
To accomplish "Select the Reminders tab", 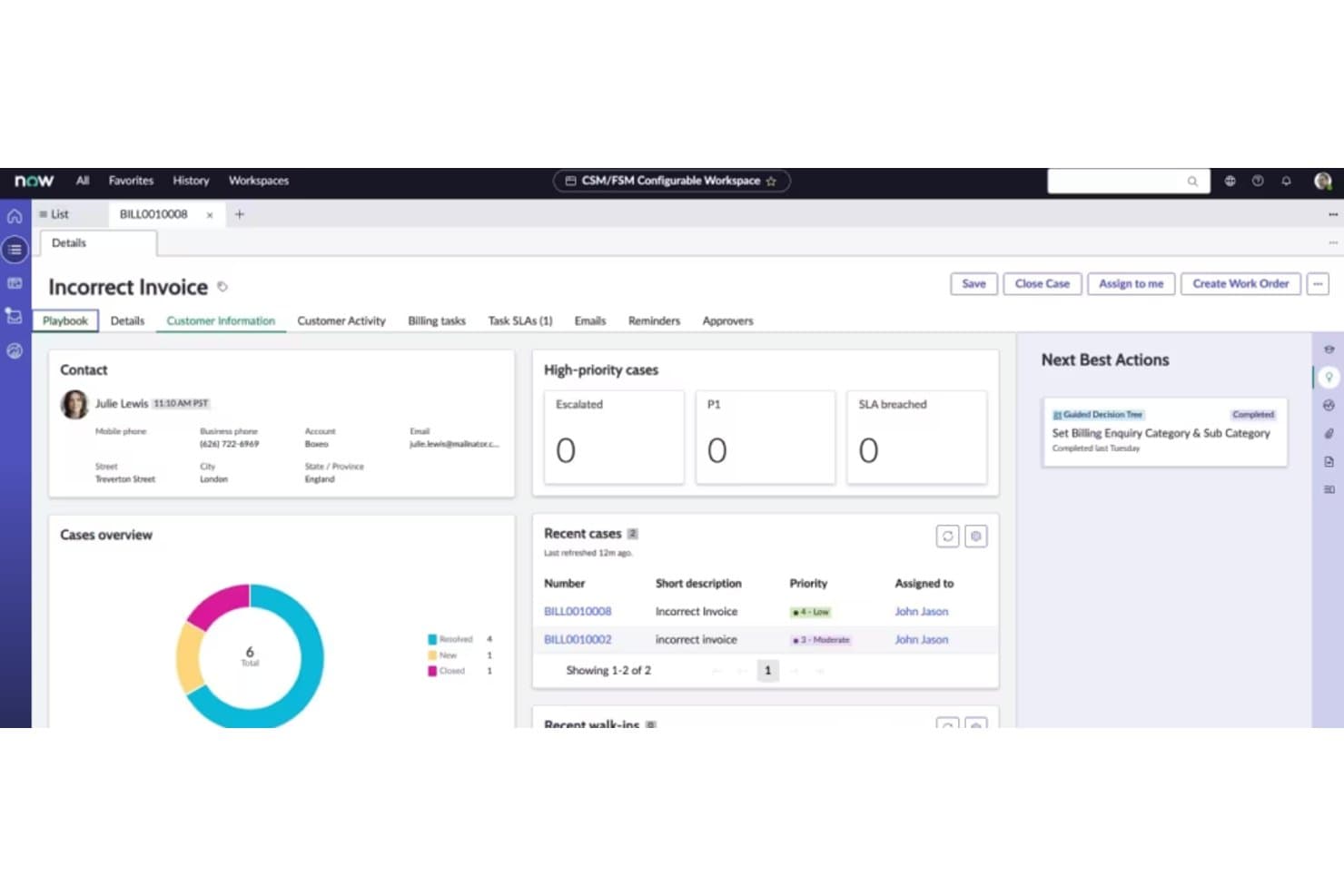I will [654, 320].
